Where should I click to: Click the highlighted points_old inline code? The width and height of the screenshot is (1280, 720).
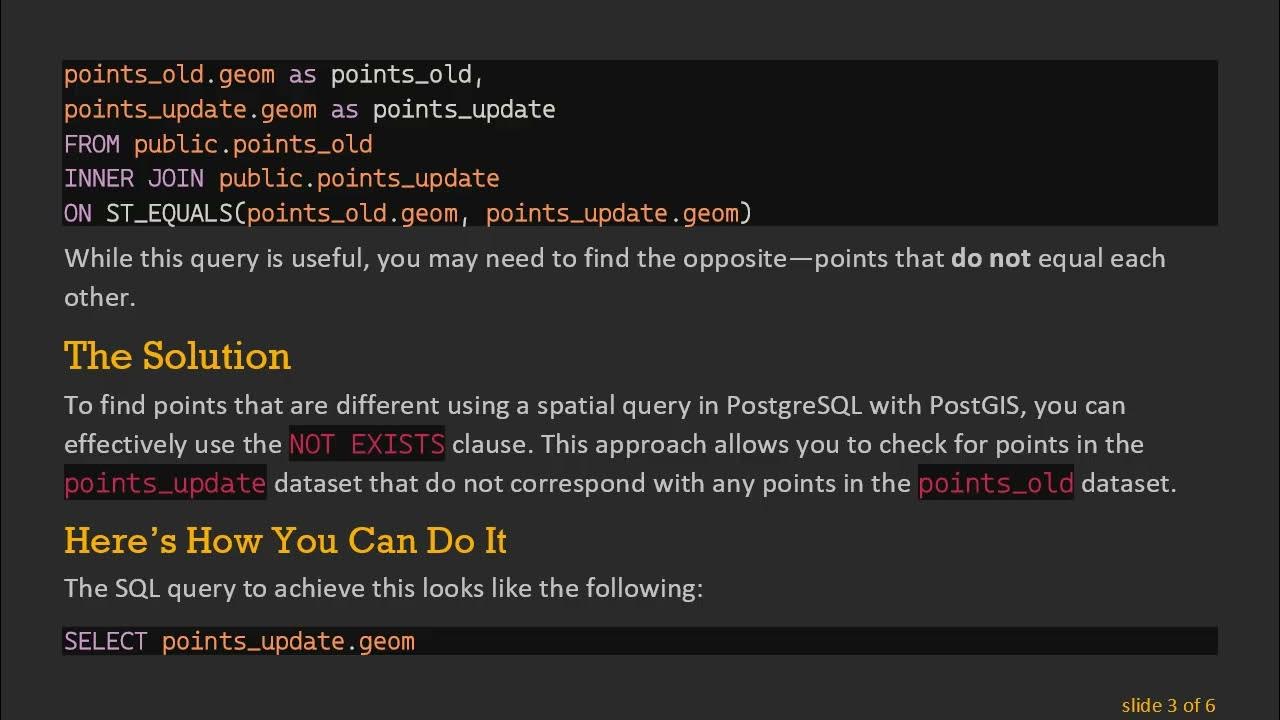click(x=995, y=484)
